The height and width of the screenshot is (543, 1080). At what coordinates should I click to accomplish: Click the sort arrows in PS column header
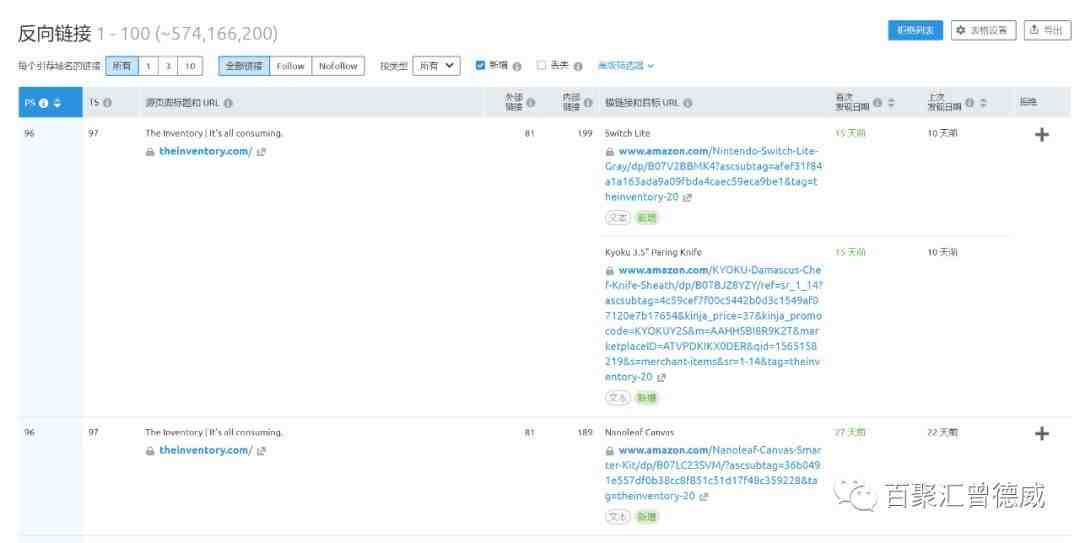click(57, 103)
